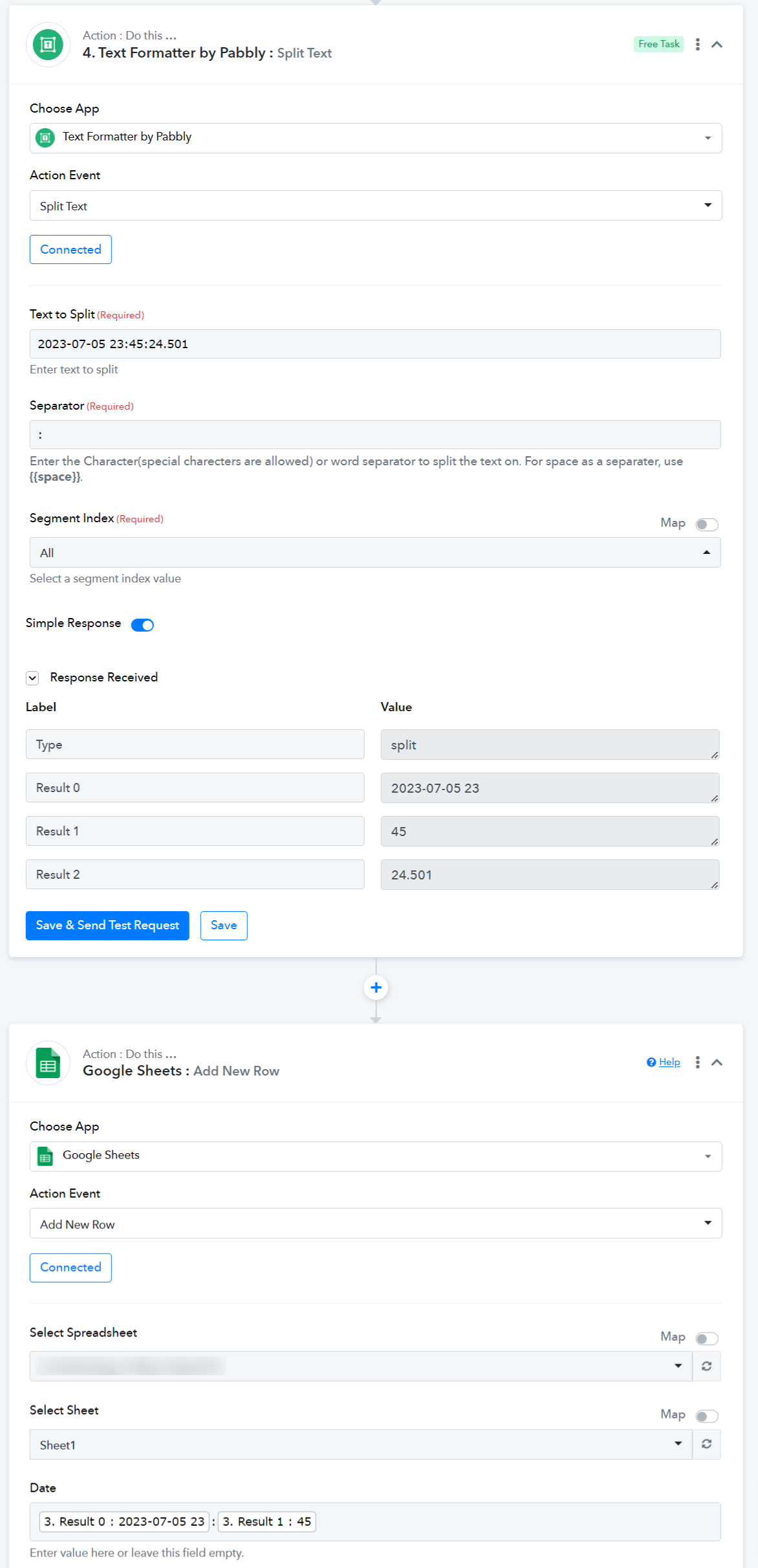Click the Separator input field
758x1568 pixels.
click(x=375, y=435)
